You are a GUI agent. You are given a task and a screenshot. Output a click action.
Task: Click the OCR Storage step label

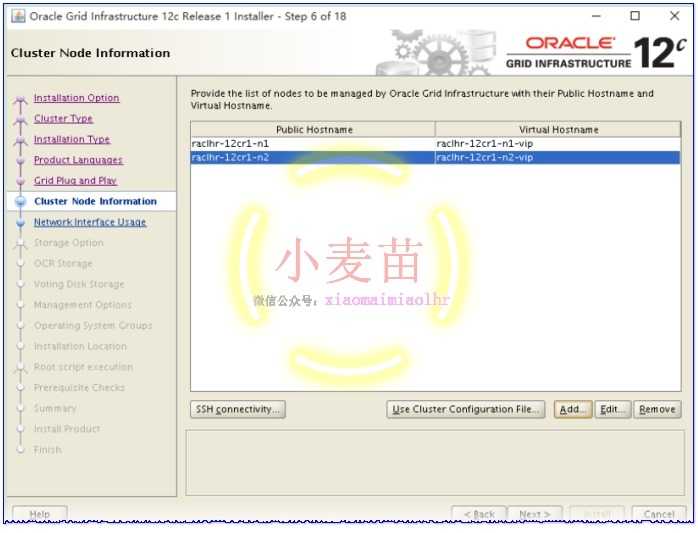pyautogui.click(x=63, y=263)
